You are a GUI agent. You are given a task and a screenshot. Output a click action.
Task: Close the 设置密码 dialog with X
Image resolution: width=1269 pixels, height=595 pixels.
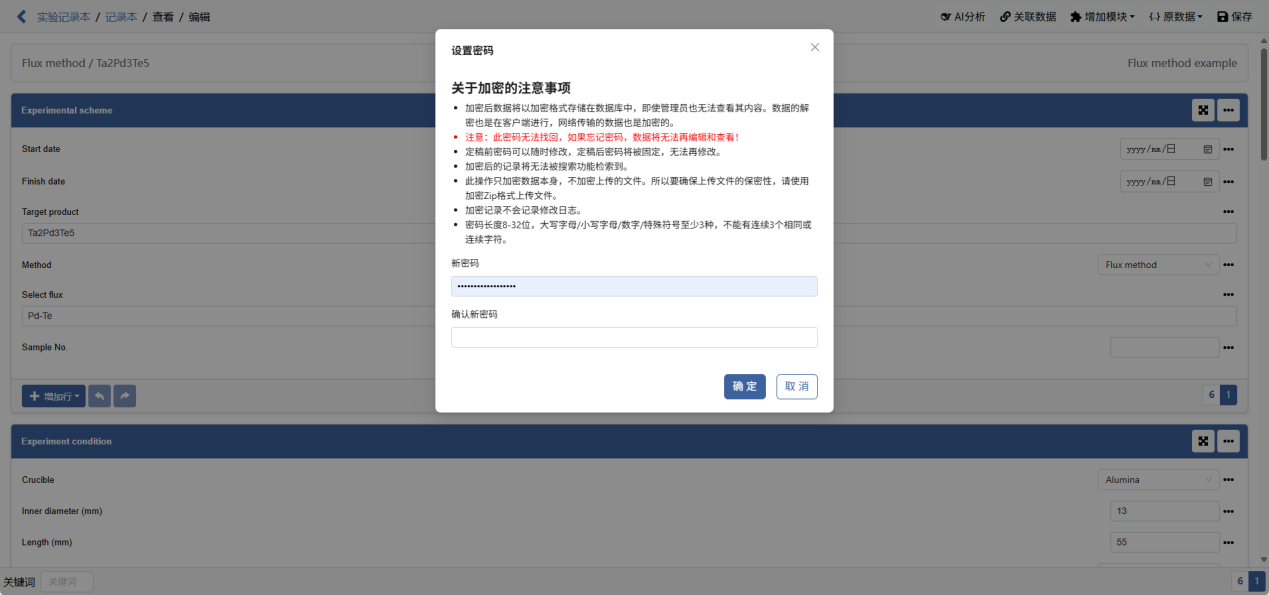tap(814, 47)
